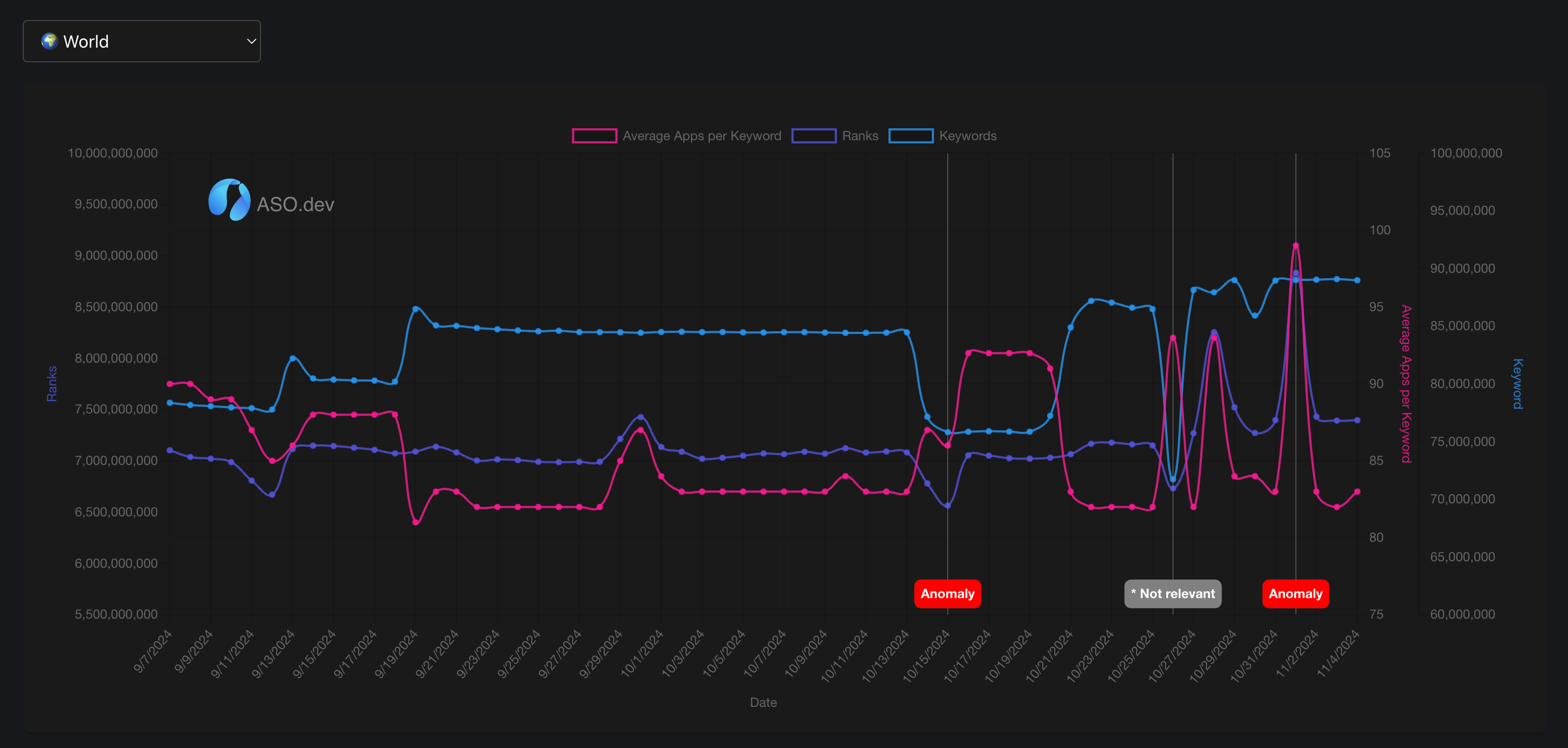Click the 'Date' x-axis title
The height and width of the screenshot is (748, 1568).
tap(763, 703)
